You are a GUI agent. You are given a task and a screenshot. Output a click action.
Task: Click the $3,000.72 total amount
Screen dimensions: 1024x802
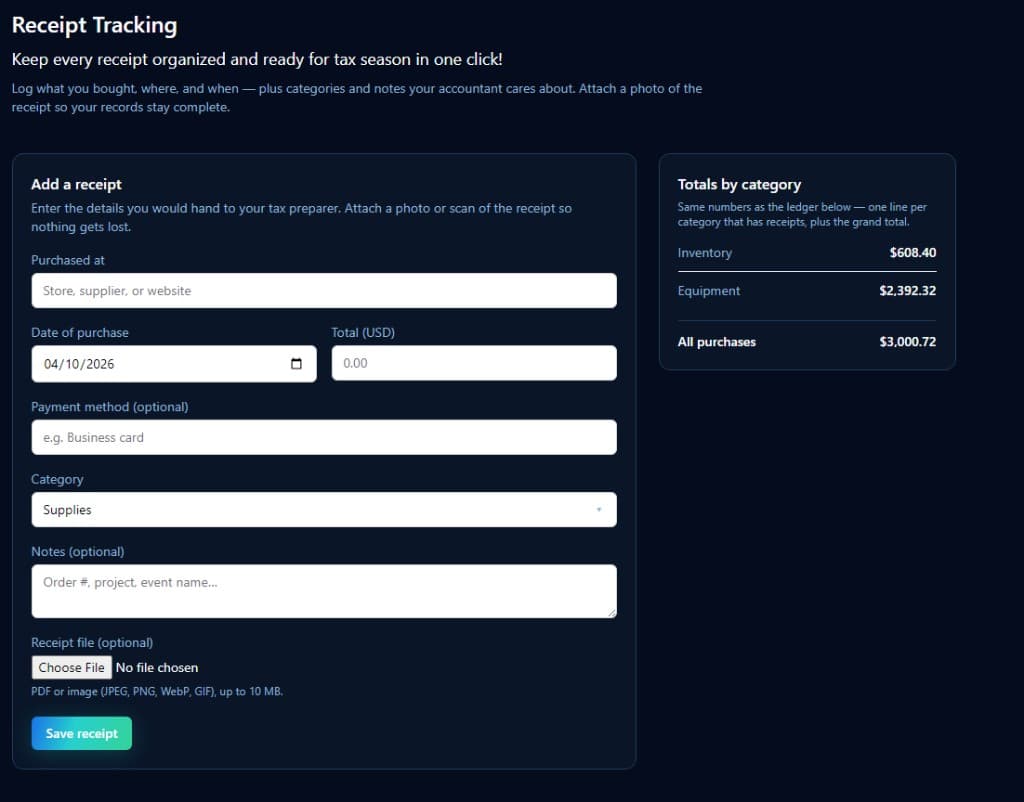905,341
